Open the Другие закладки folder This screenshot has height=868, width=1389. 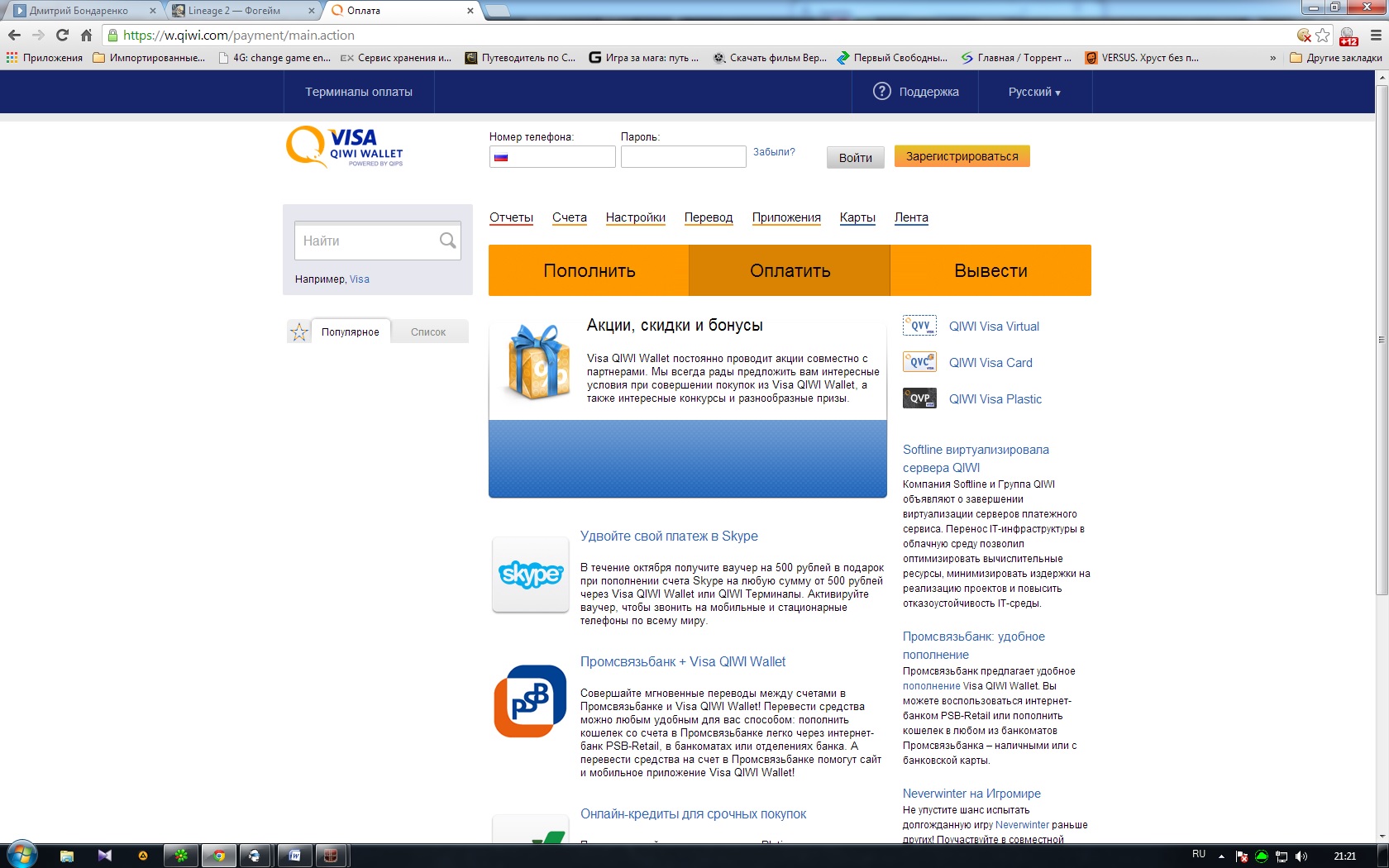tap(1335, 58)
